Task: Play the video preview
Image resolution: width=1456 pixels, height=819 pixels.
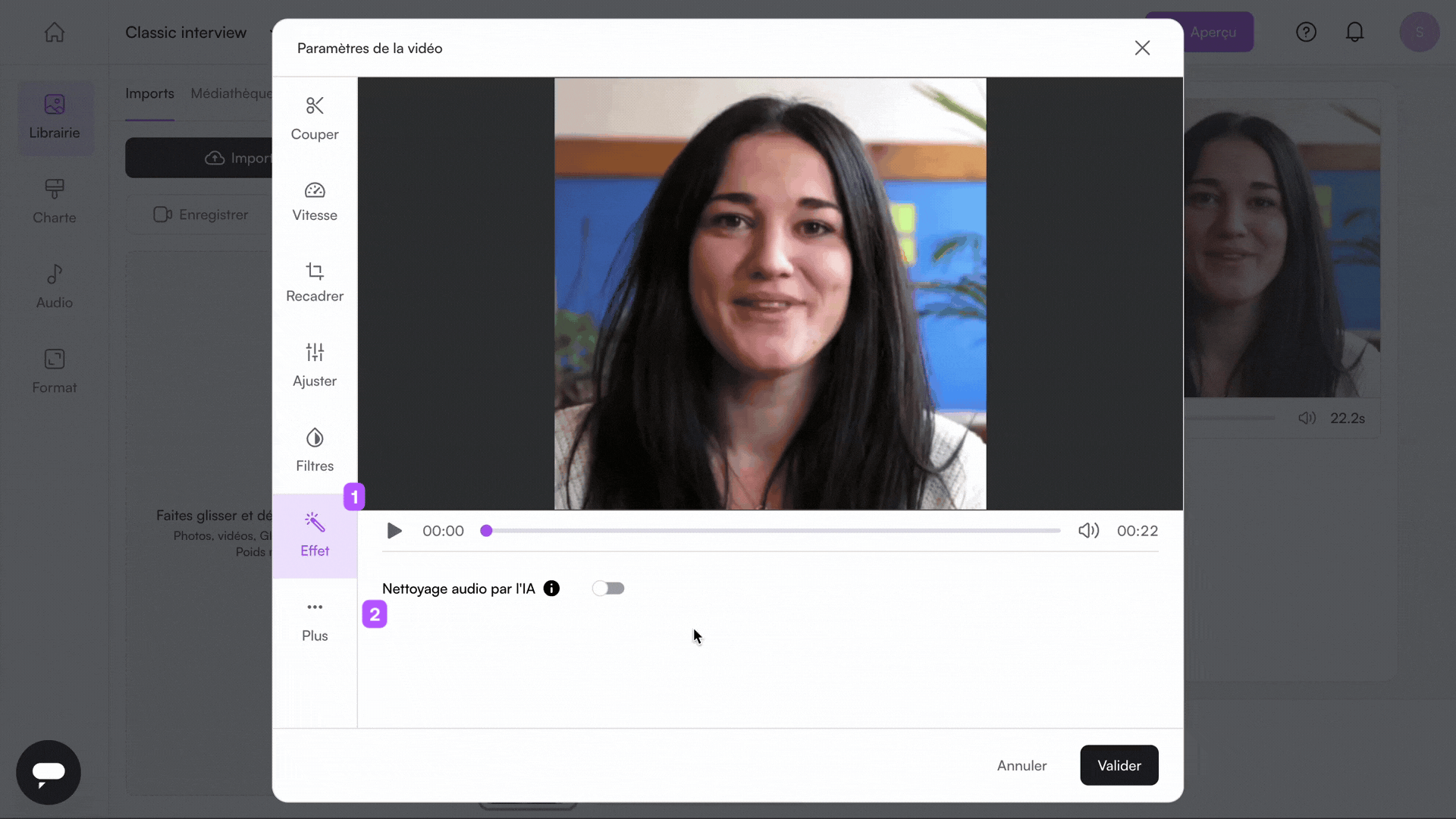Action: point(394,531)
